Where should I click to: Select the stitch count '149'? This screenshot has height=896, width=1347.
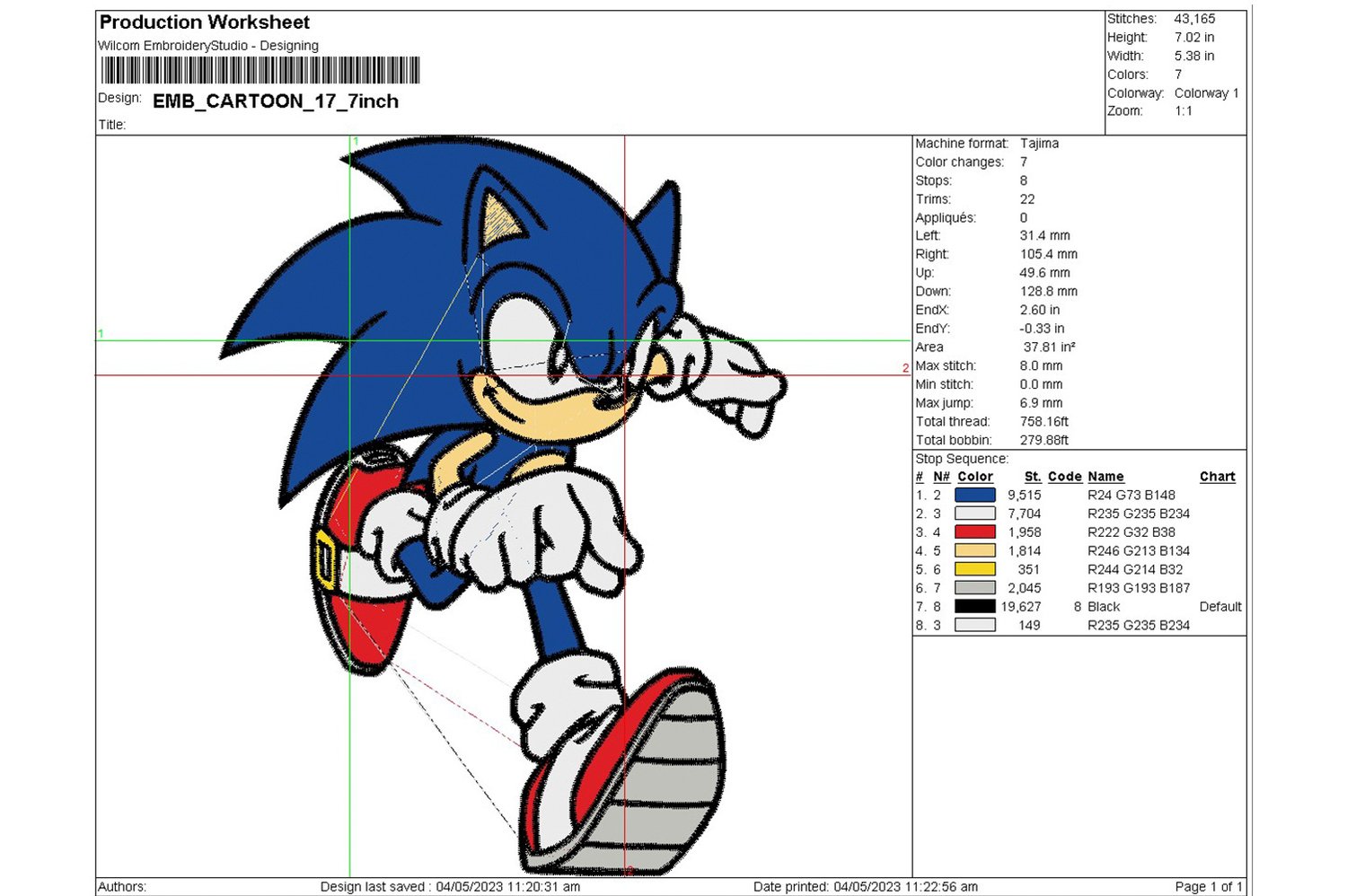(1029, 626)
